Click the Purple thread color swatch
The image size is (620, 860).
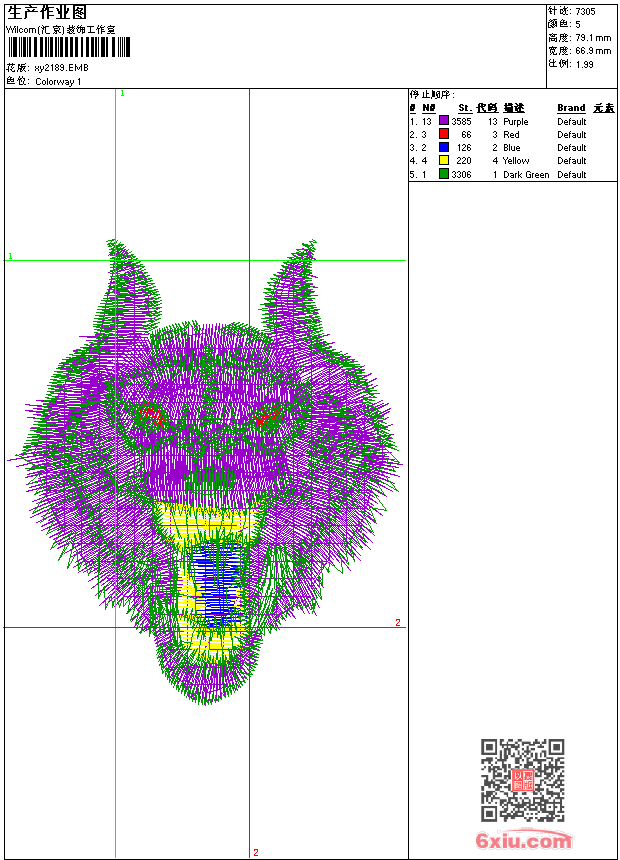pos(444,121)
